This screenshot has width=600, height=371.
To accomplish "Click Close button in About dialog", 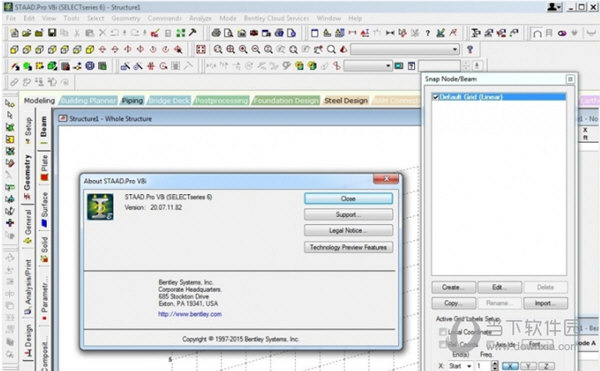I will (348, 199).
